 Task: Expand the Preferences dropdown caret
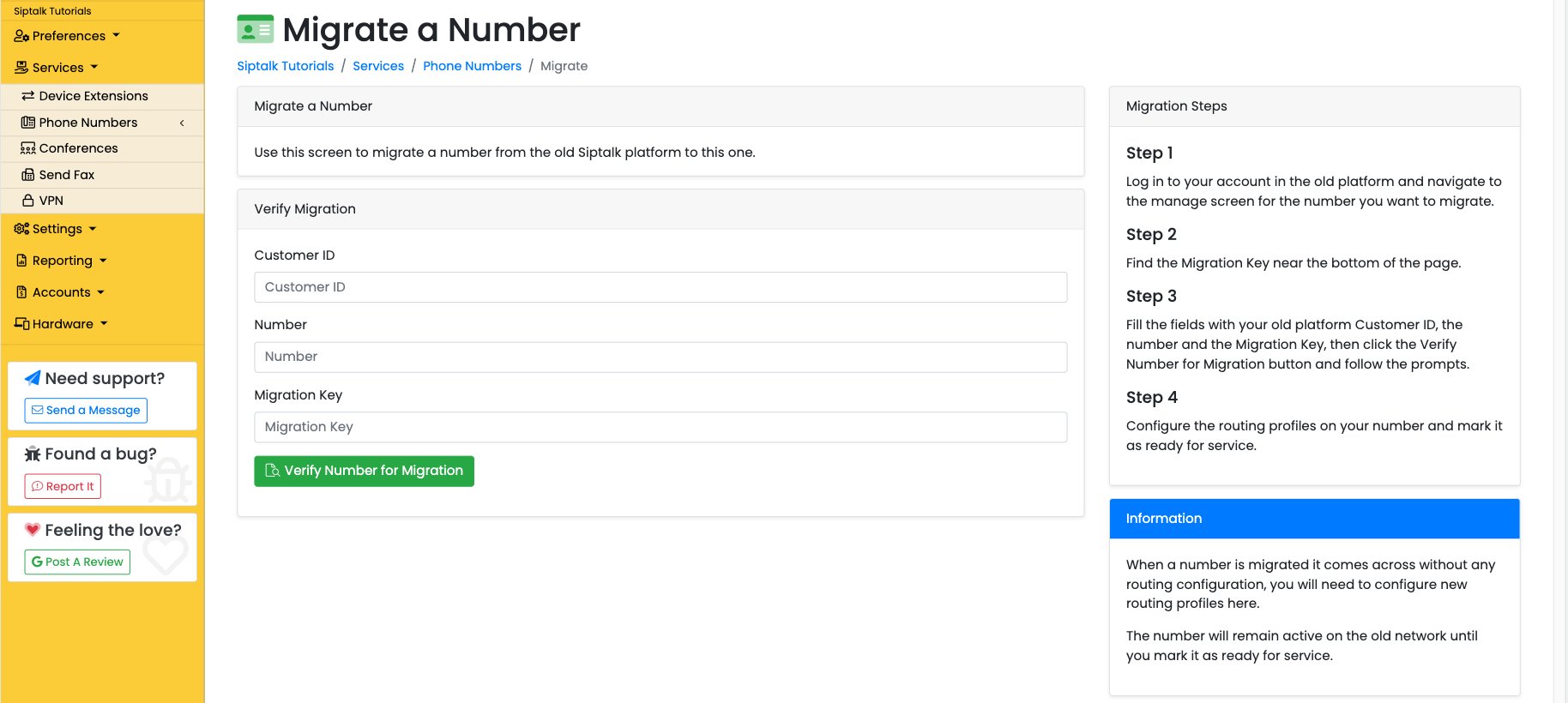[116, 36]
